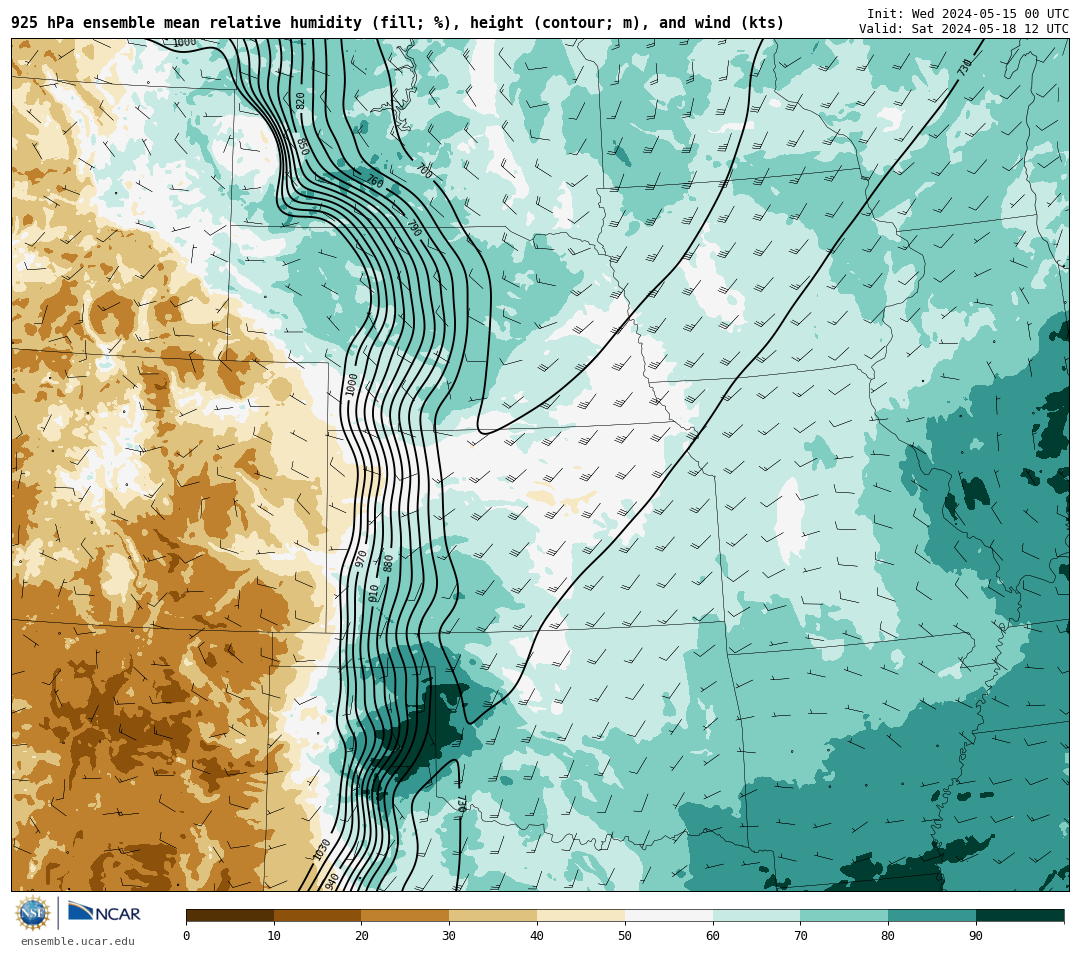This screenshot has height=954, width=1080.
Task: Click the colorbar tick label 0
Action: point(187,935)
